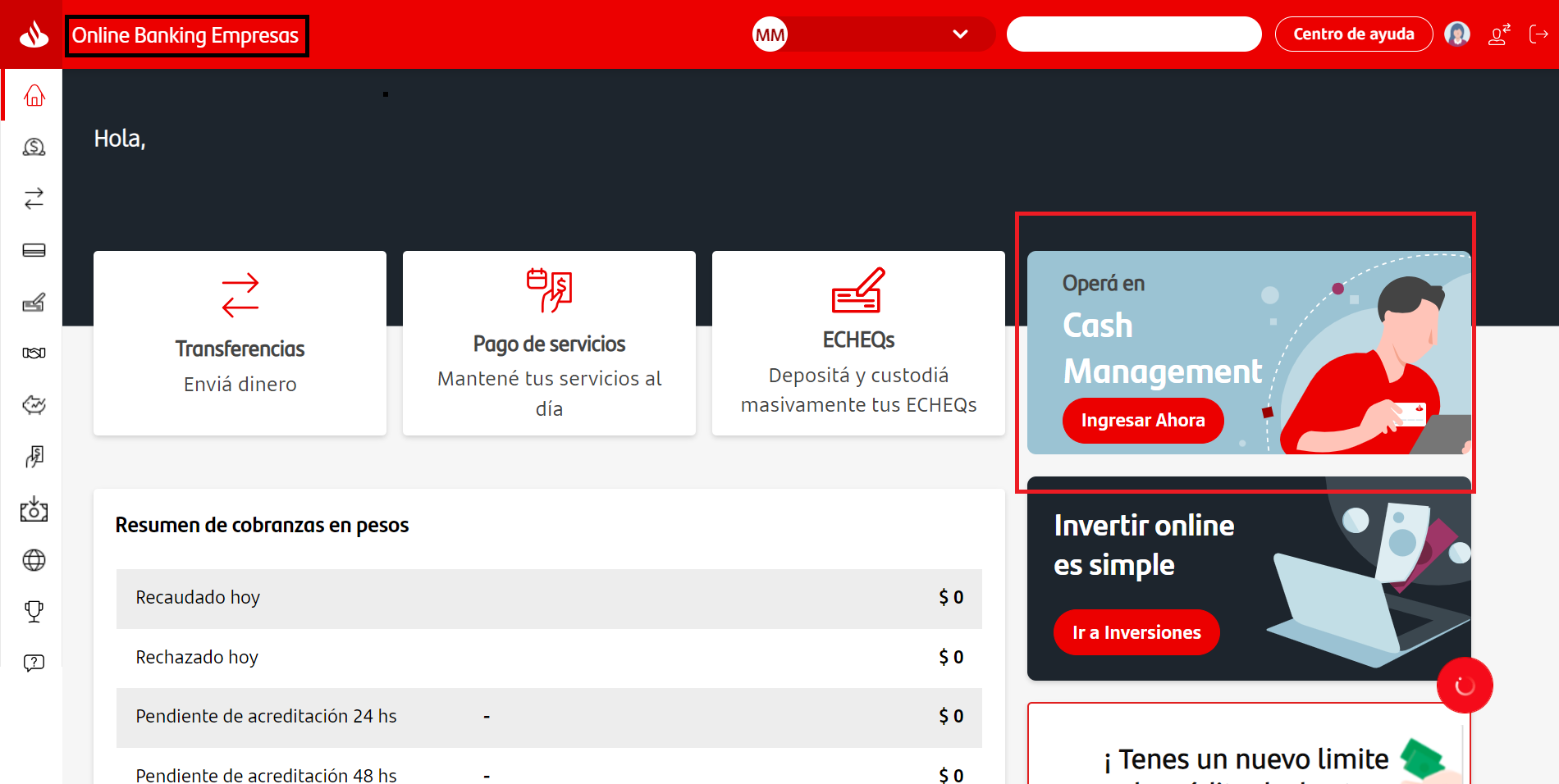1559x784 pixels.
Task: Open Centro de ayuda
Action: pos(1354,34)
